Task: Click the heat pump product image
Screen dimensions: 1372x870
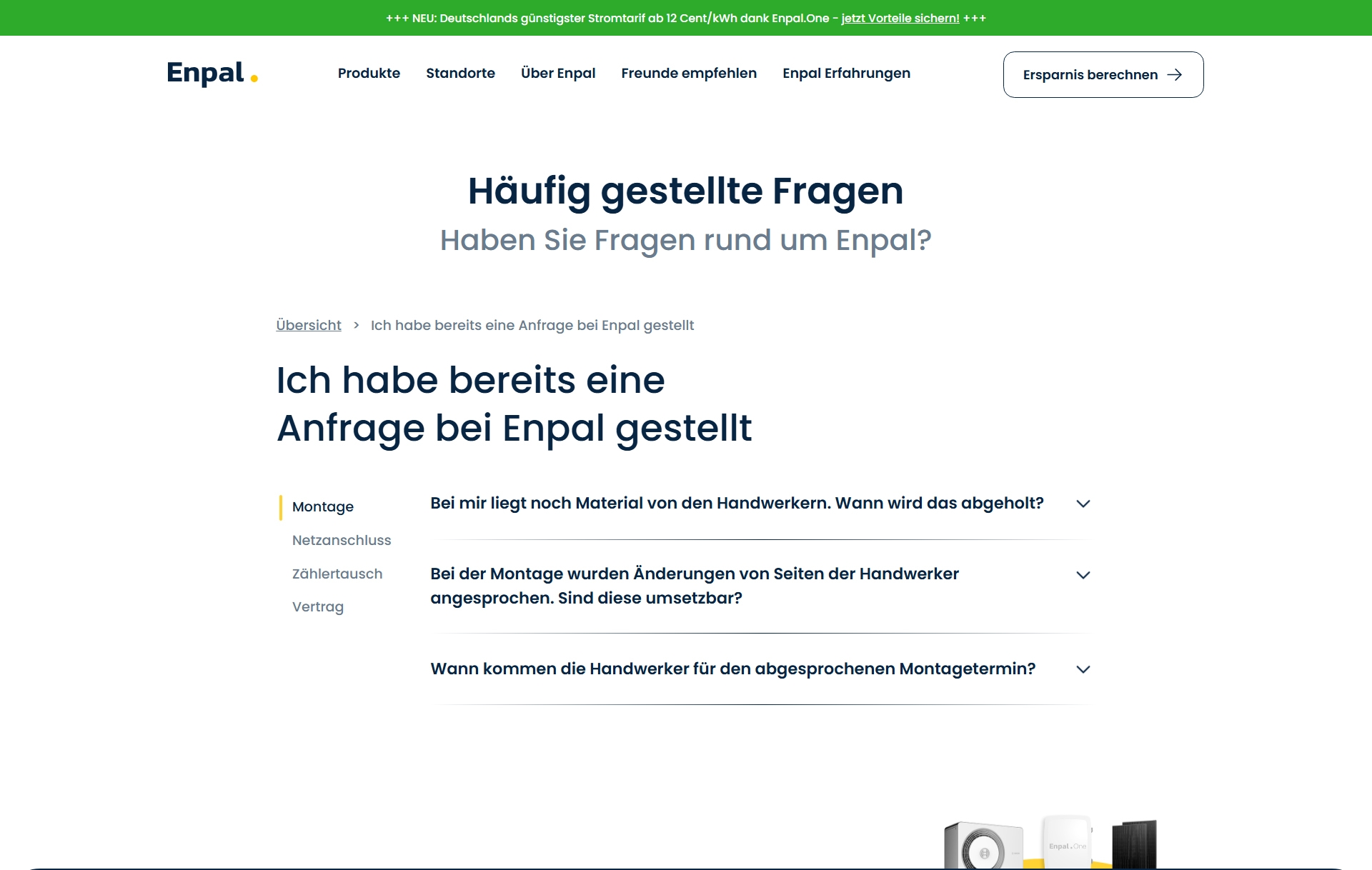Action: tap(983, 845)
